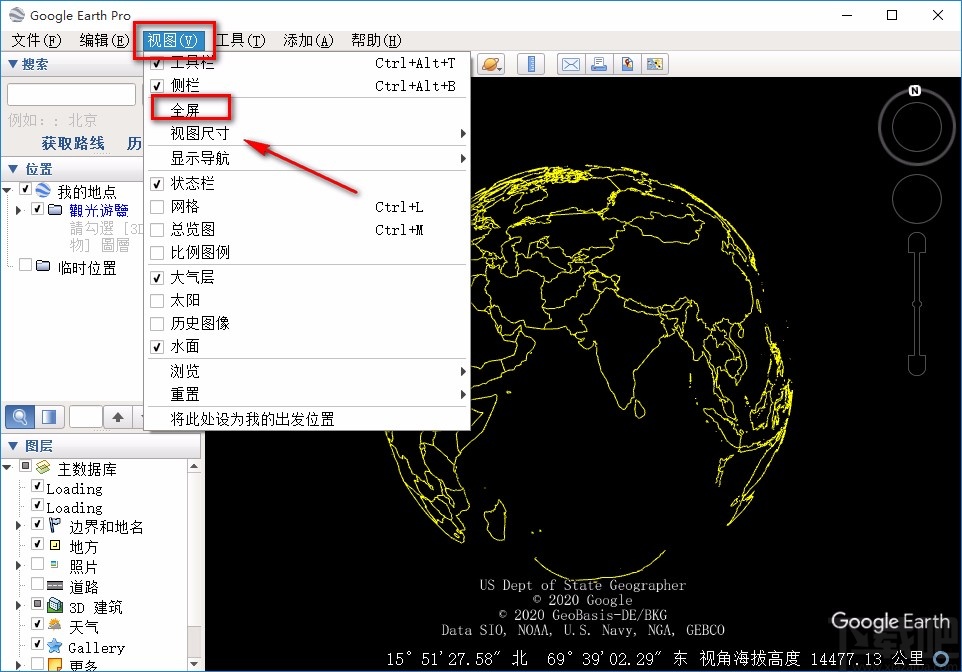Click the 边界和地名 flag icon
Image resolution: width=962 pixels, height=672 pixels.
(x=55, y=525)
